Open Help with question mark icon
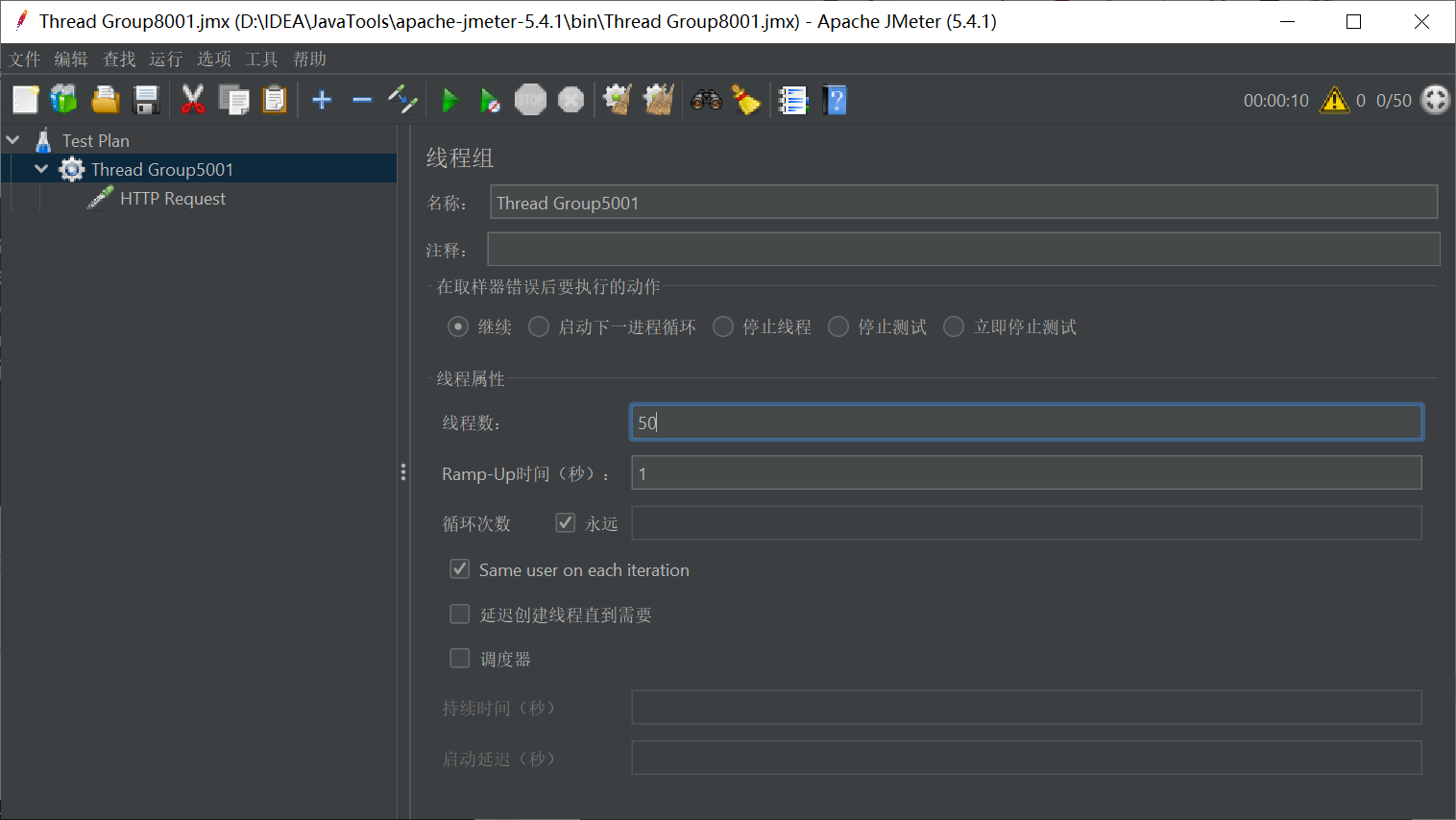The image size is (1456, 820). 836,100
